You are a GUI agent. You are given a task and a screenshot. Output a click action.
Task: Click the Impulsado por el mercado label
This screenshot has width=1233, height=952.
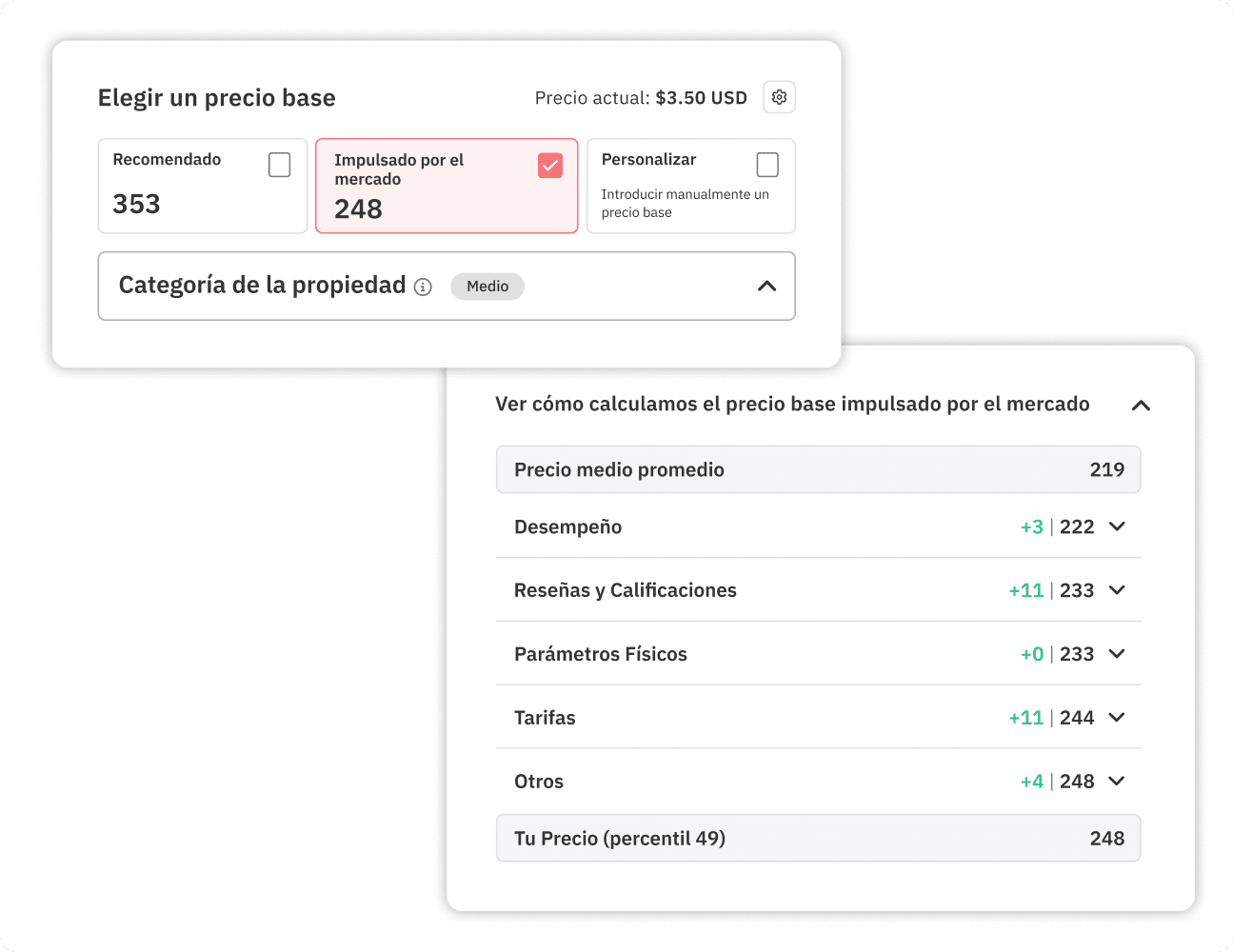(399, 169)
